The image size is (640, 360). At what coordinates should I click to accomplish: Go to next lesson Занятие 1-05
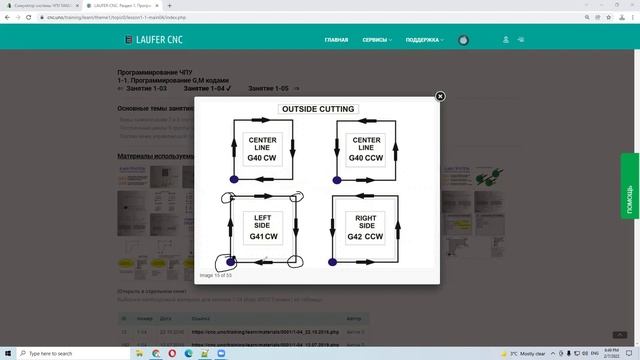click(268, 88)
